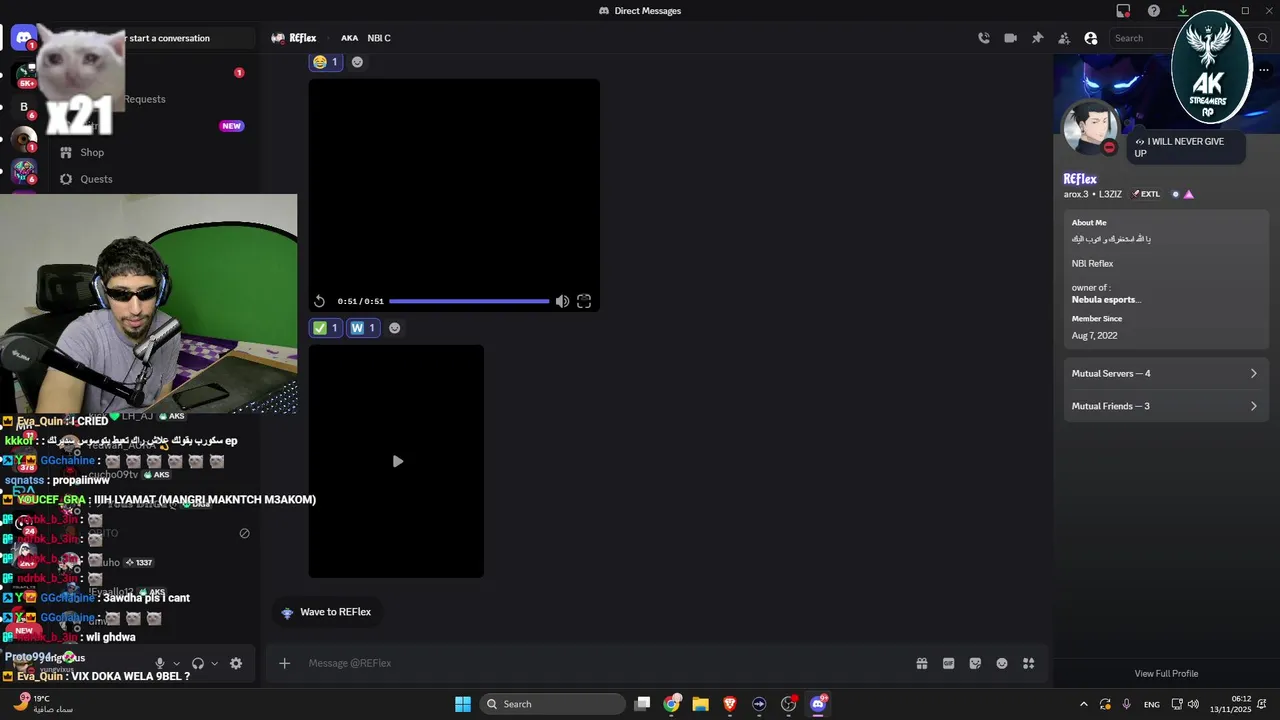Open Discord help icon
Image resolution: width=1280 pixels, height=720 pixels.
point(1154,11)
